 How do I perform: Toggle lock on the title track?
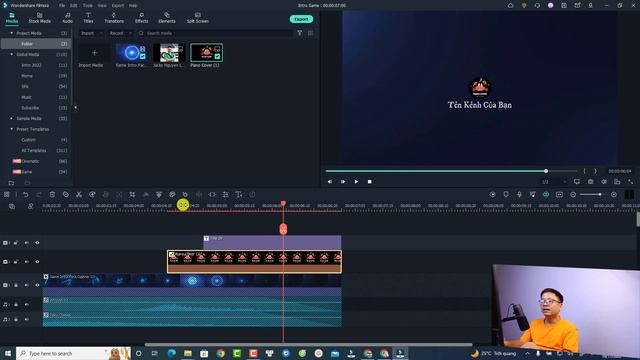(x=16, y=243)
